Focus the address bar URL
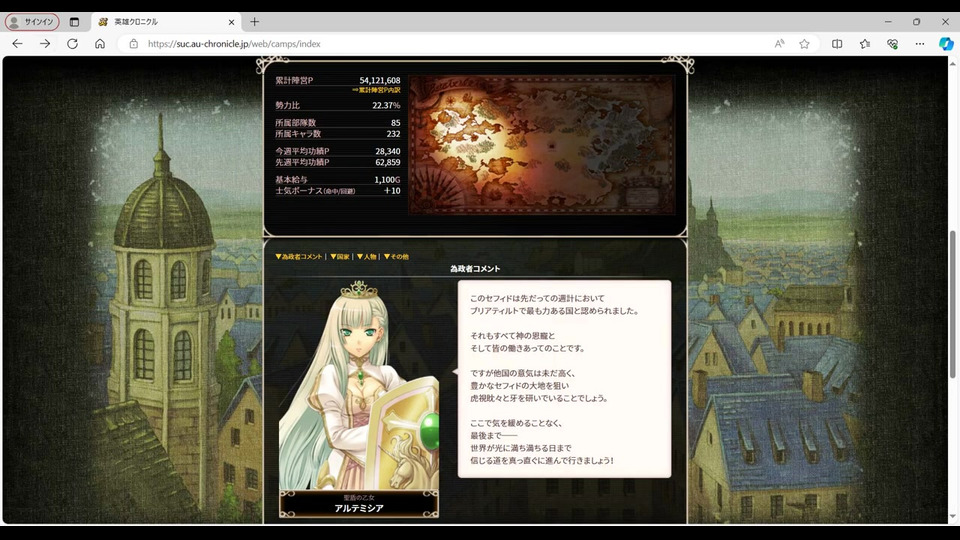The height and width of the screenshot is (540, 960). click(234, 43)
